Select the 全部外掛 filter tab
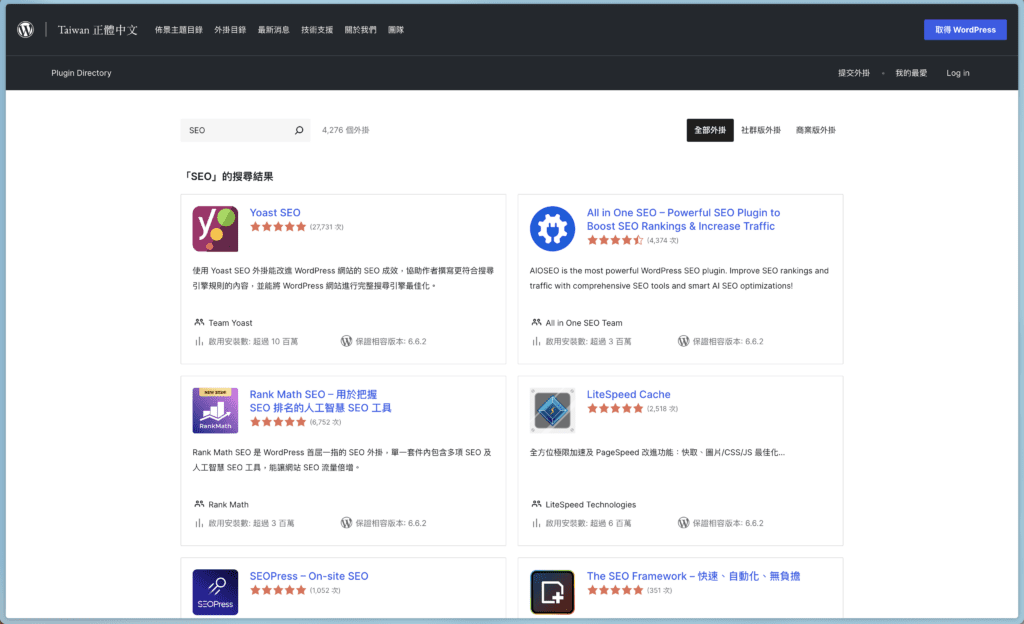Viewport: 1024px width, 624px height. click(710, 130)
